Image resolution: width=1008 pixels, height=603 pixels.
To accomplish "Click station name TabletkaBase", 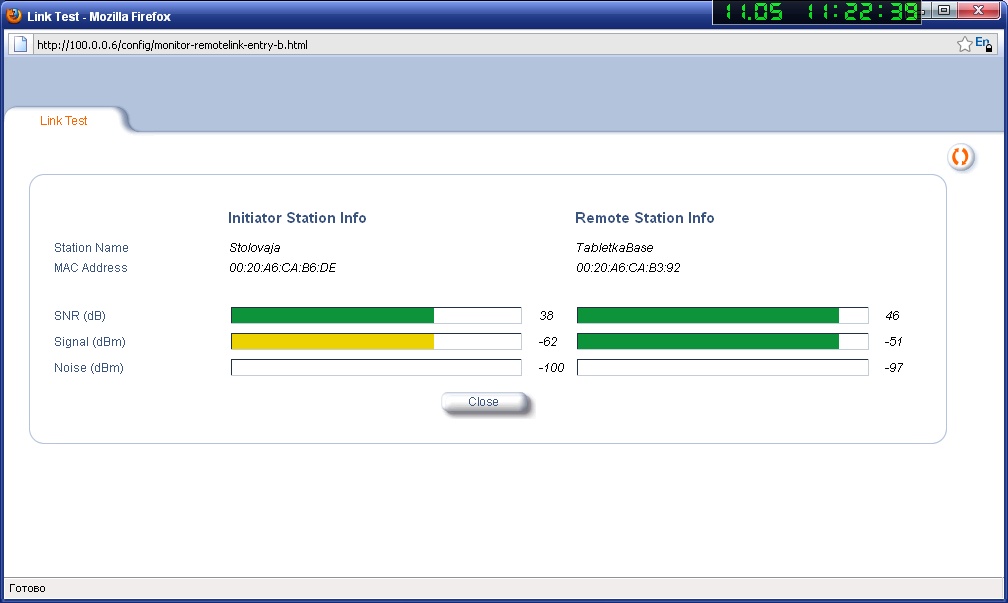I will (x=615, y=248).
